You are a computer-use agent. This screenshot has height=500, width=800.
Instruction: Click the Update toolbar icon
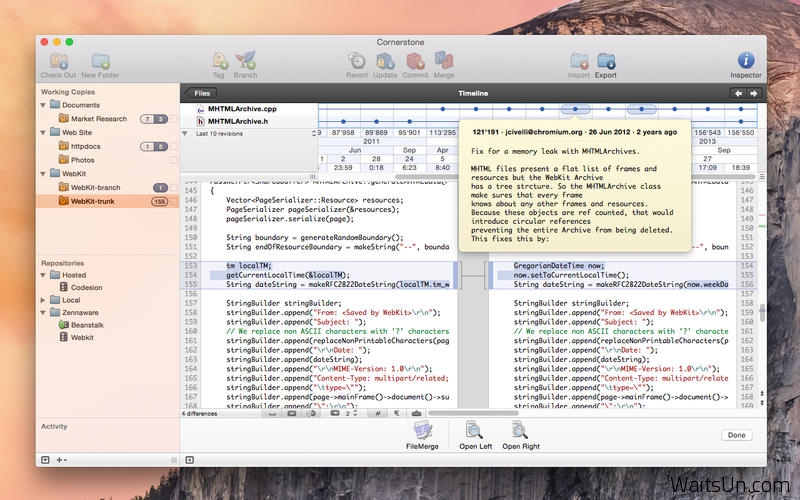(x=385, y=61)
